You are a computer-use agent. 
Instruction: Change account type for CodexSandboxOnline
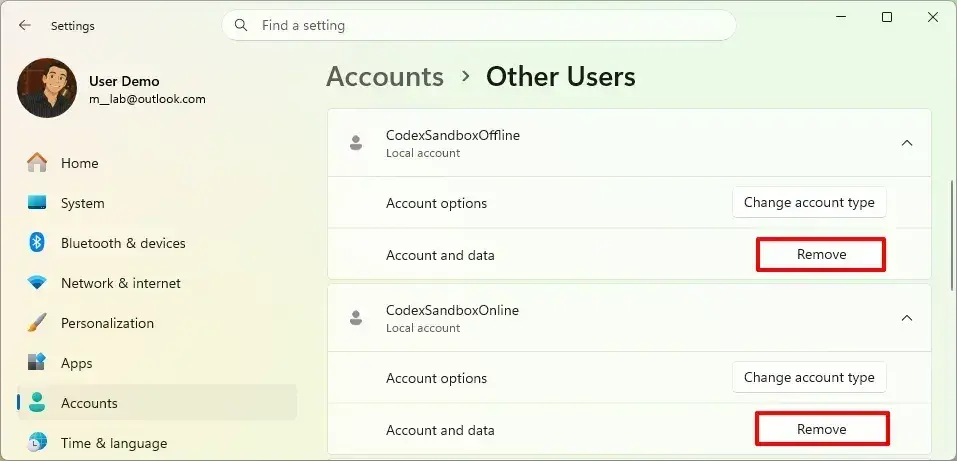coord(809,377)
